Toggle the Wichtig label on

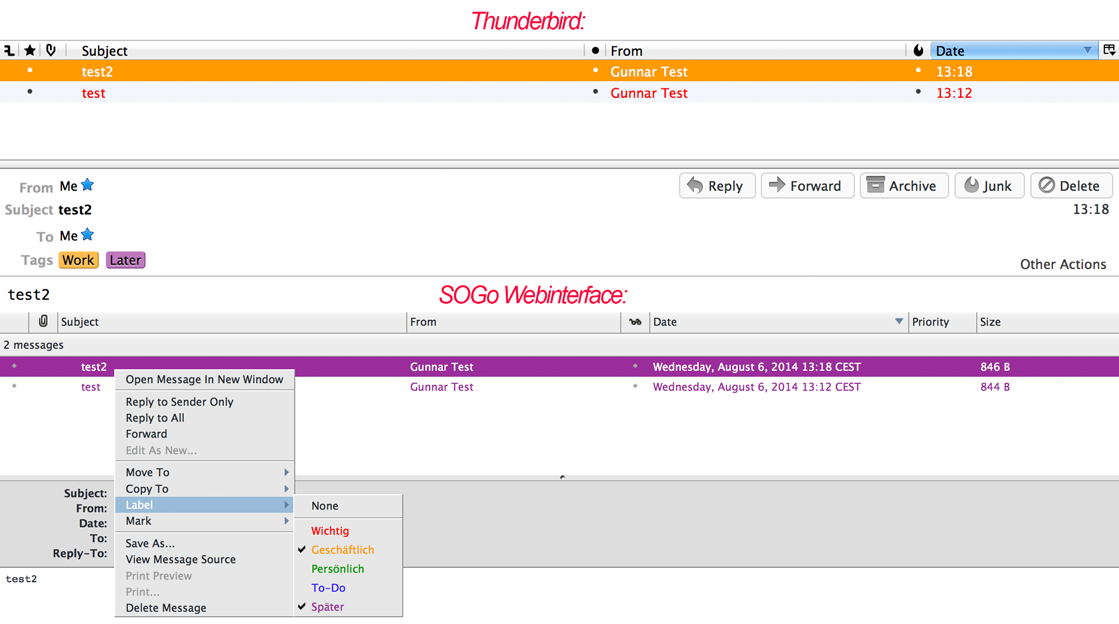click(x=330, y=531)
